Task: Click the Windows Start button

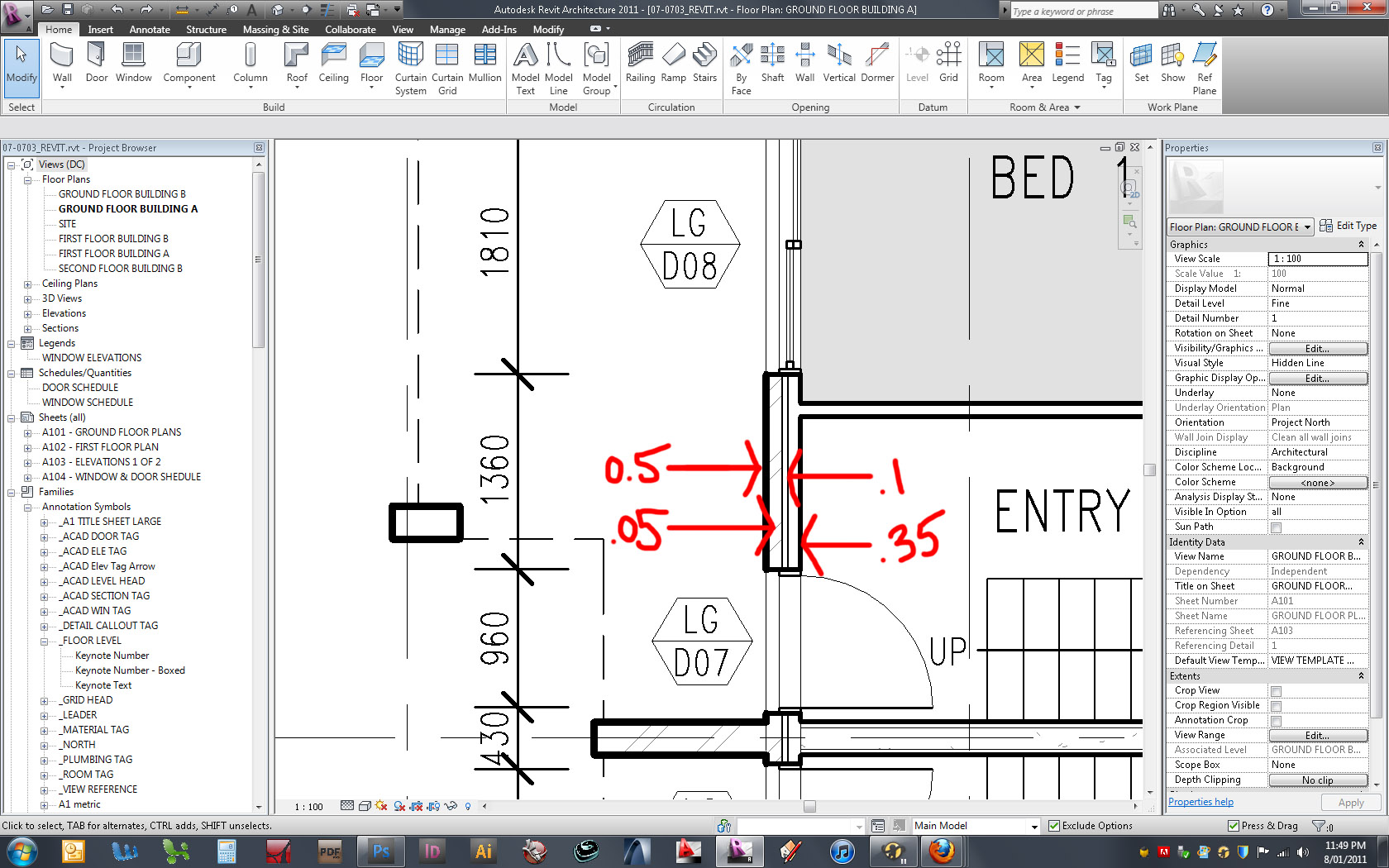Action: click(x=22, y=851)
